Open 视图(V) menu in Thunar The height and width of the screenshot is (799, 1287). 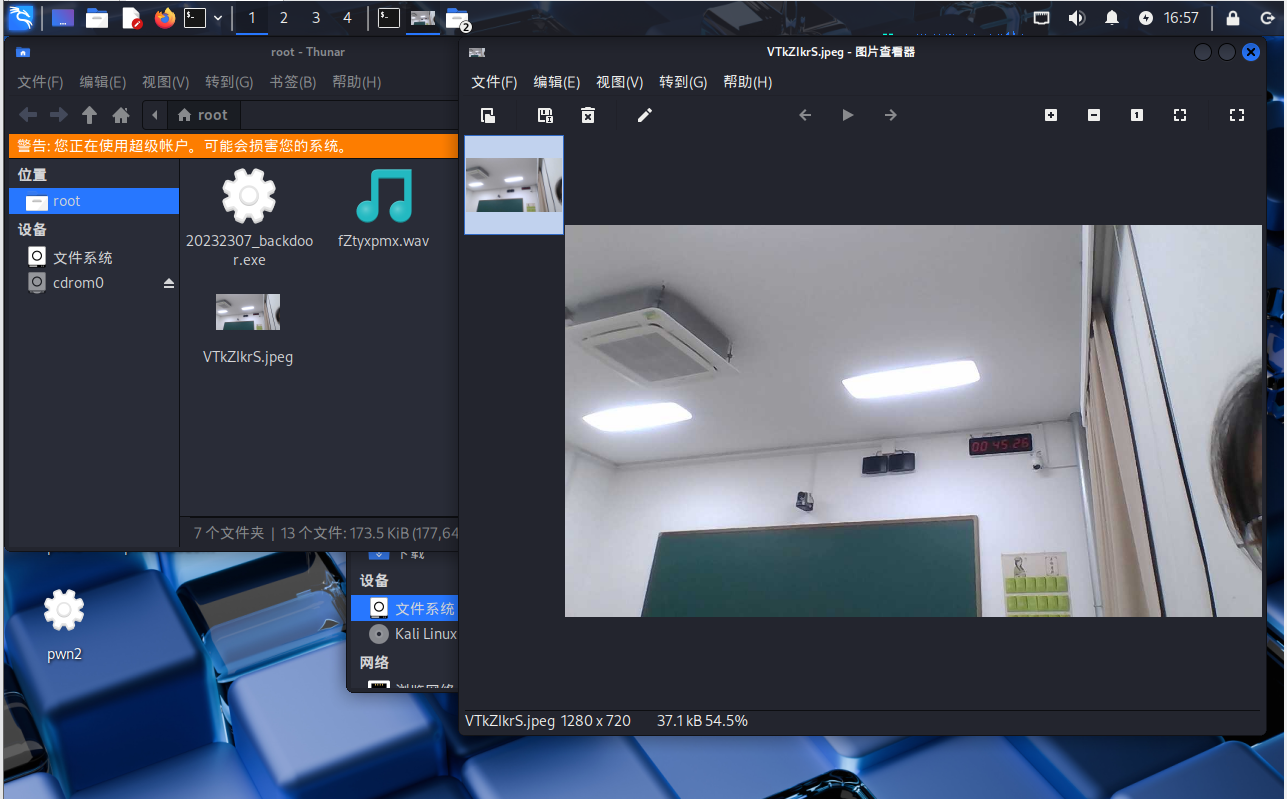165,82
